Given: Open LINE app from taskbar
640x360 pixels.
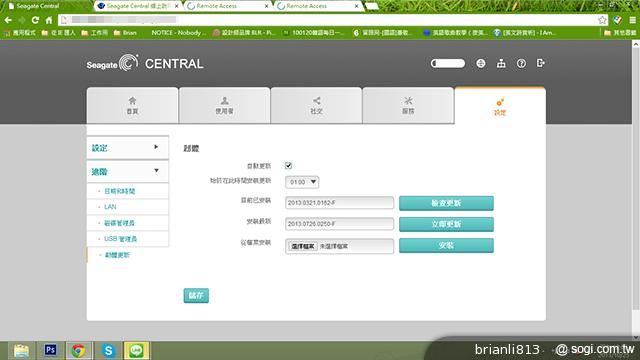Looking at the screenshot, I should coord(136,350).
